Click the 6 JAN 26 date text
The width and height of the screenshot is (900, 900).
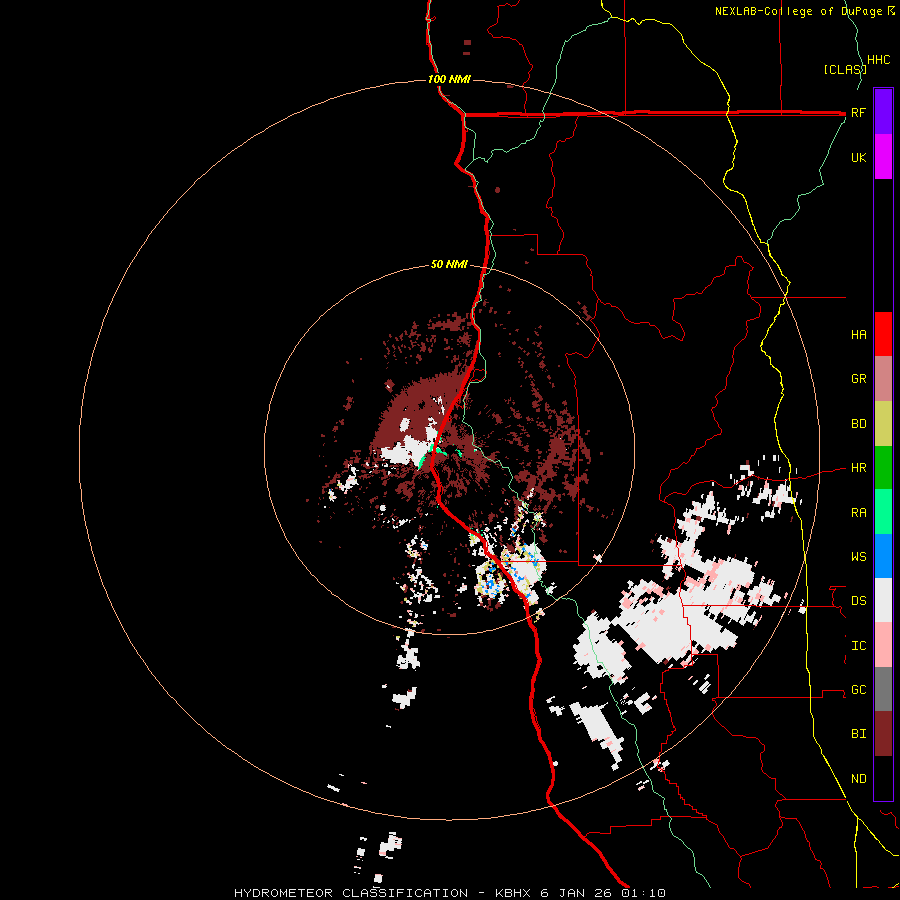point(576,893)
